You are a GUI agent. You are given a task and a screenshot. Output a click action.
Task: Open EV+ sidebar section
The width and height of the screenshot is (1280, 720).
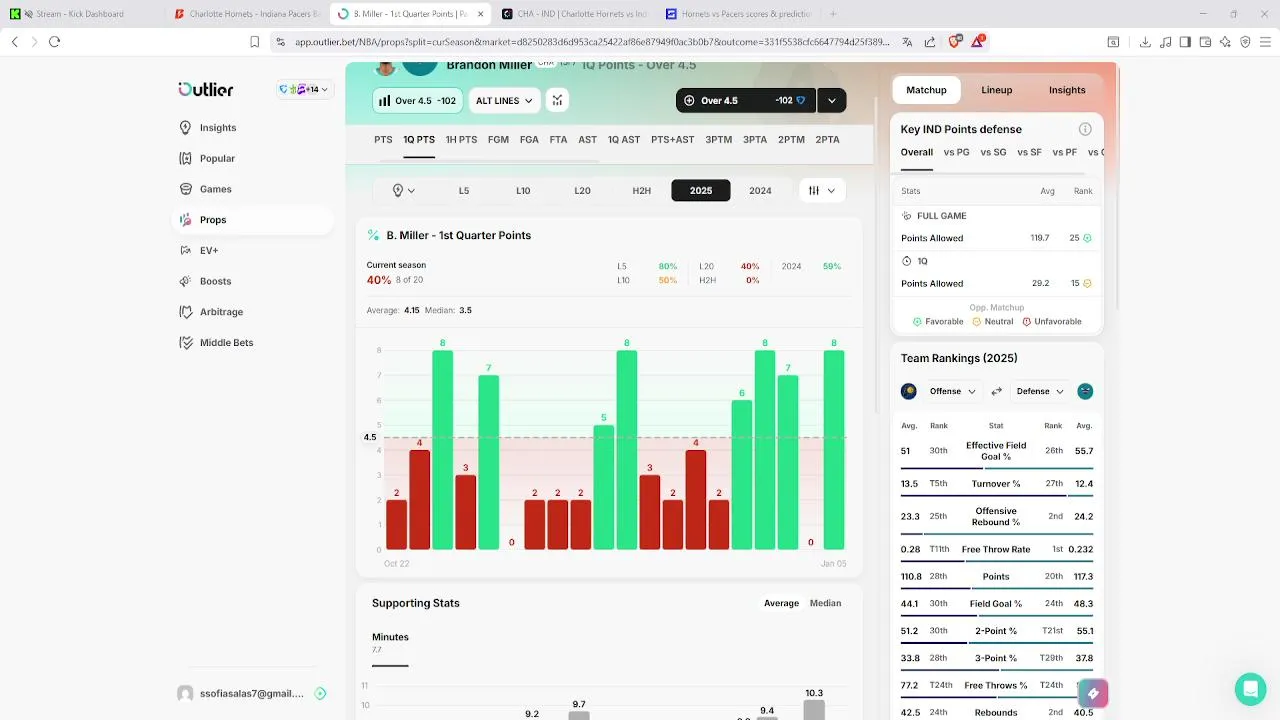[x=198, y=250]
